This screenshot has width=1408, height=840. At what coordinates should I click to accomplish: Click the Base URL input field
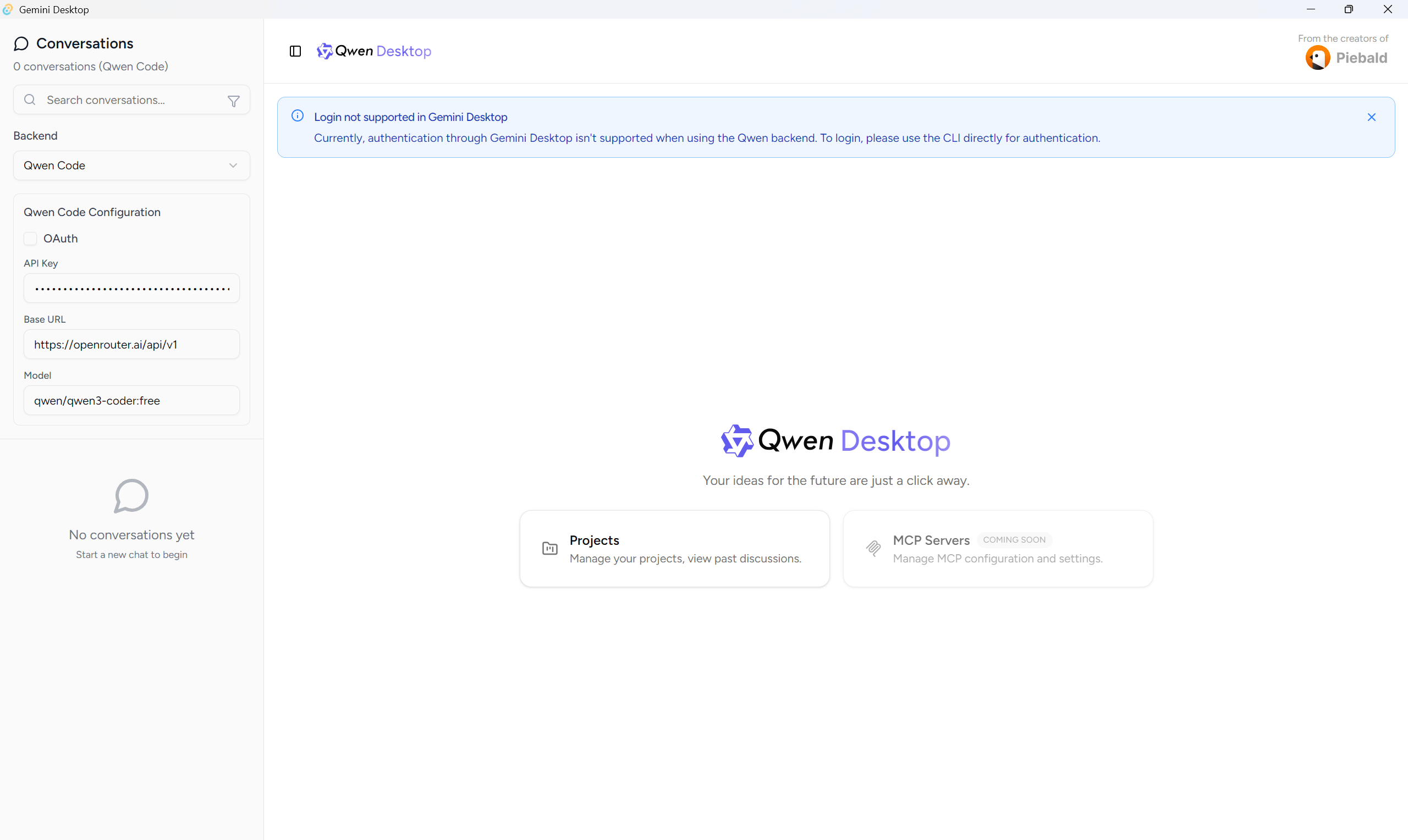click(x=131, y=344)
